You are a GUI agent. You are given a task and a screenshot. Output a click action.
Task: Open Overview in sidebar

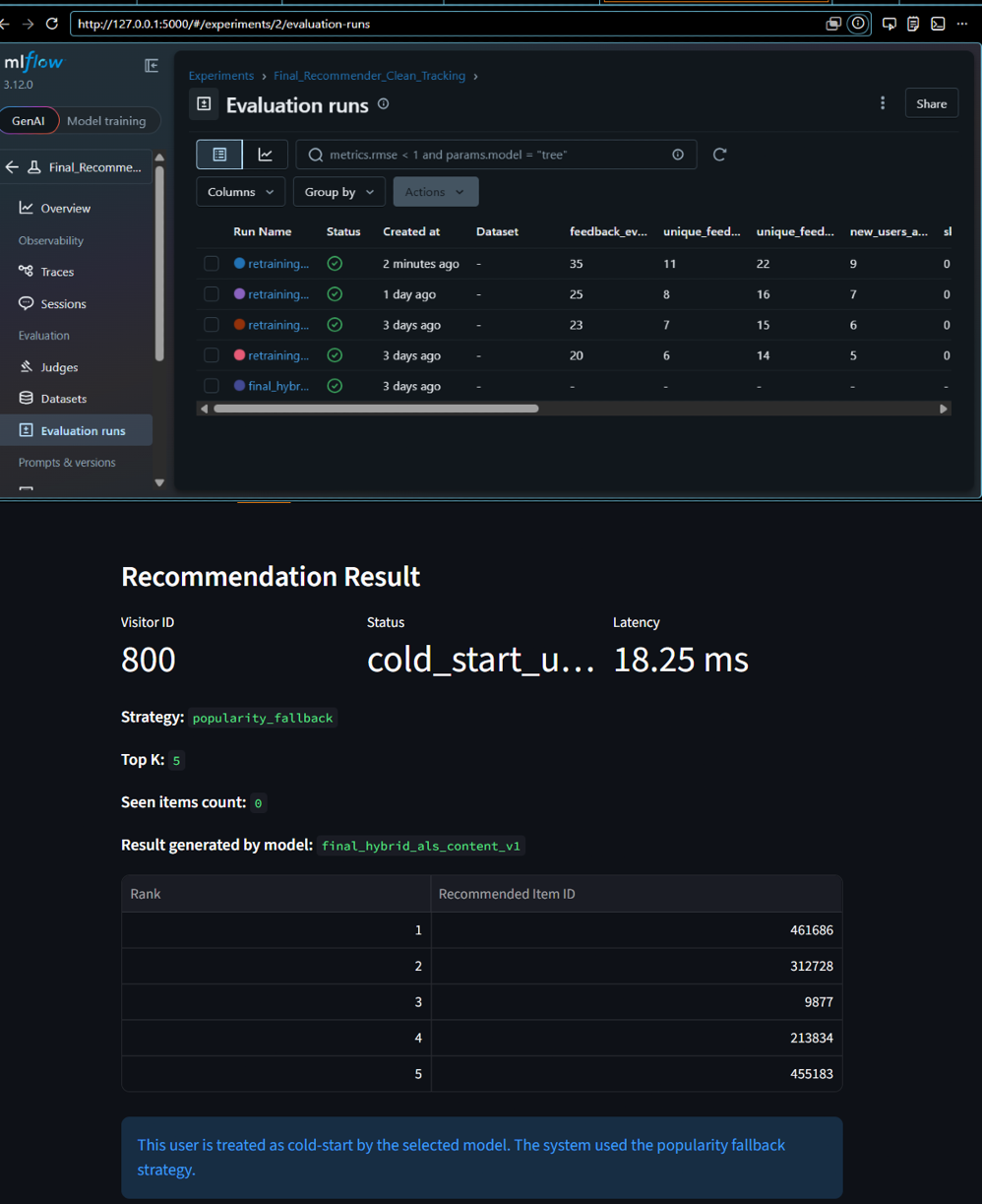coord(66,208)
